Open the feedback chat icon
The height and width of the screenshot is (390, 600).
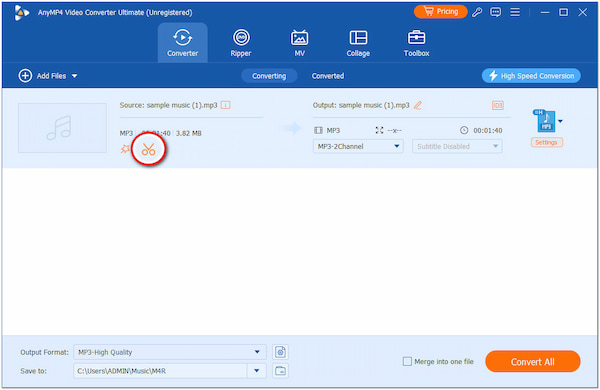pos(496,12)
